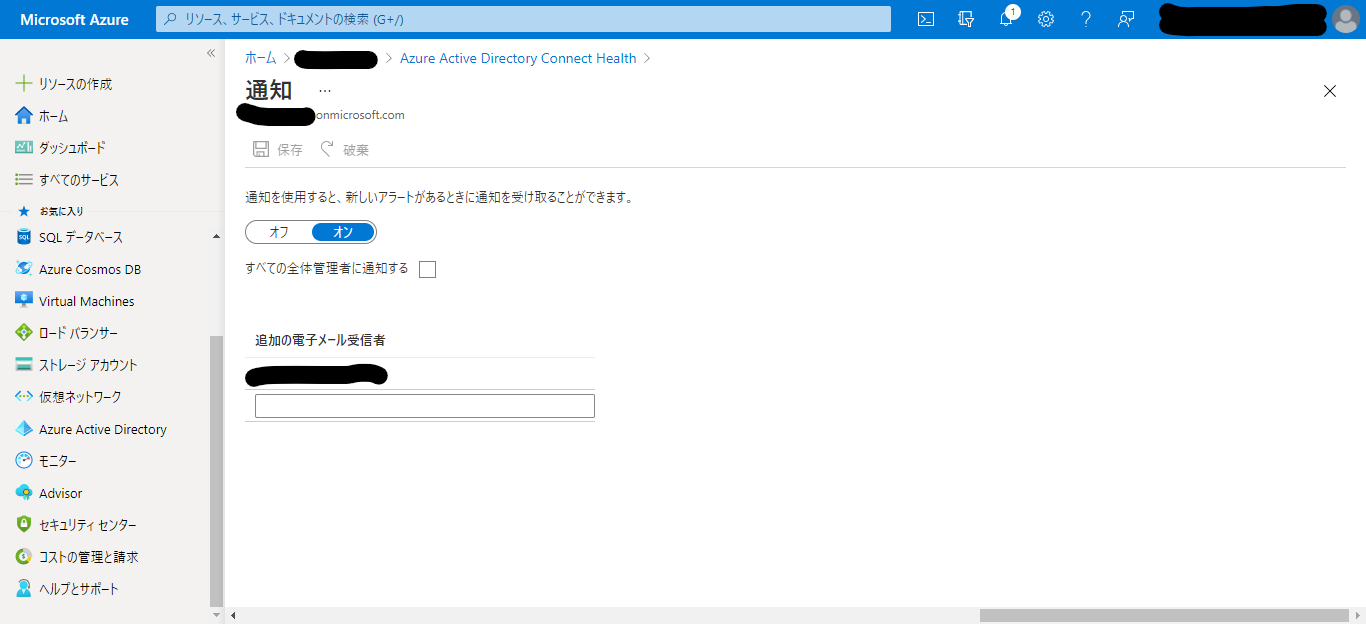Image resolution: width=1366 pixels, height=624 pixels.
Task: Switch notifications to オン
Action: point(344,231)
